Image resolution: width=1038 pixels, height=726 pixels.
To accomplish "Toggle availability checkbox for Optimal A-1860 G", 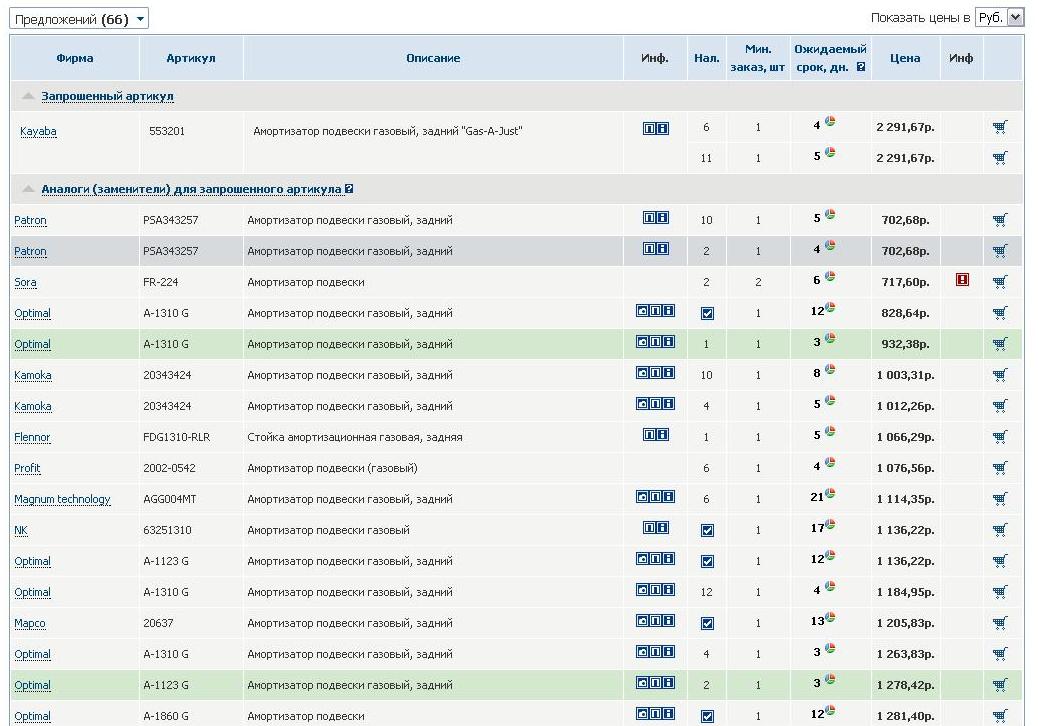I will pos(707,716).
